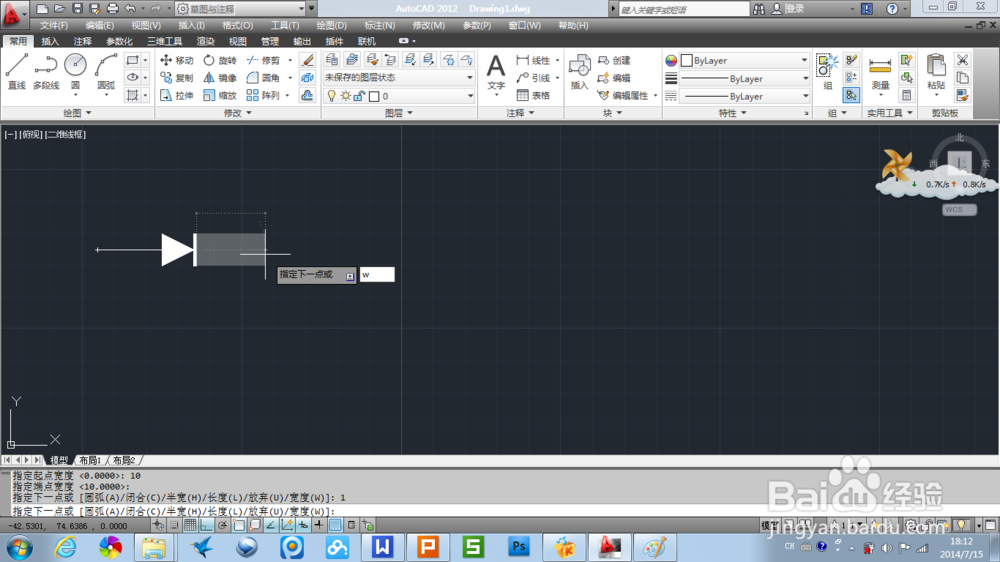Viewport: 1000px width, 562px height.
Task: Expand the 绘图 panel
Action: click(x=77, y=113)
